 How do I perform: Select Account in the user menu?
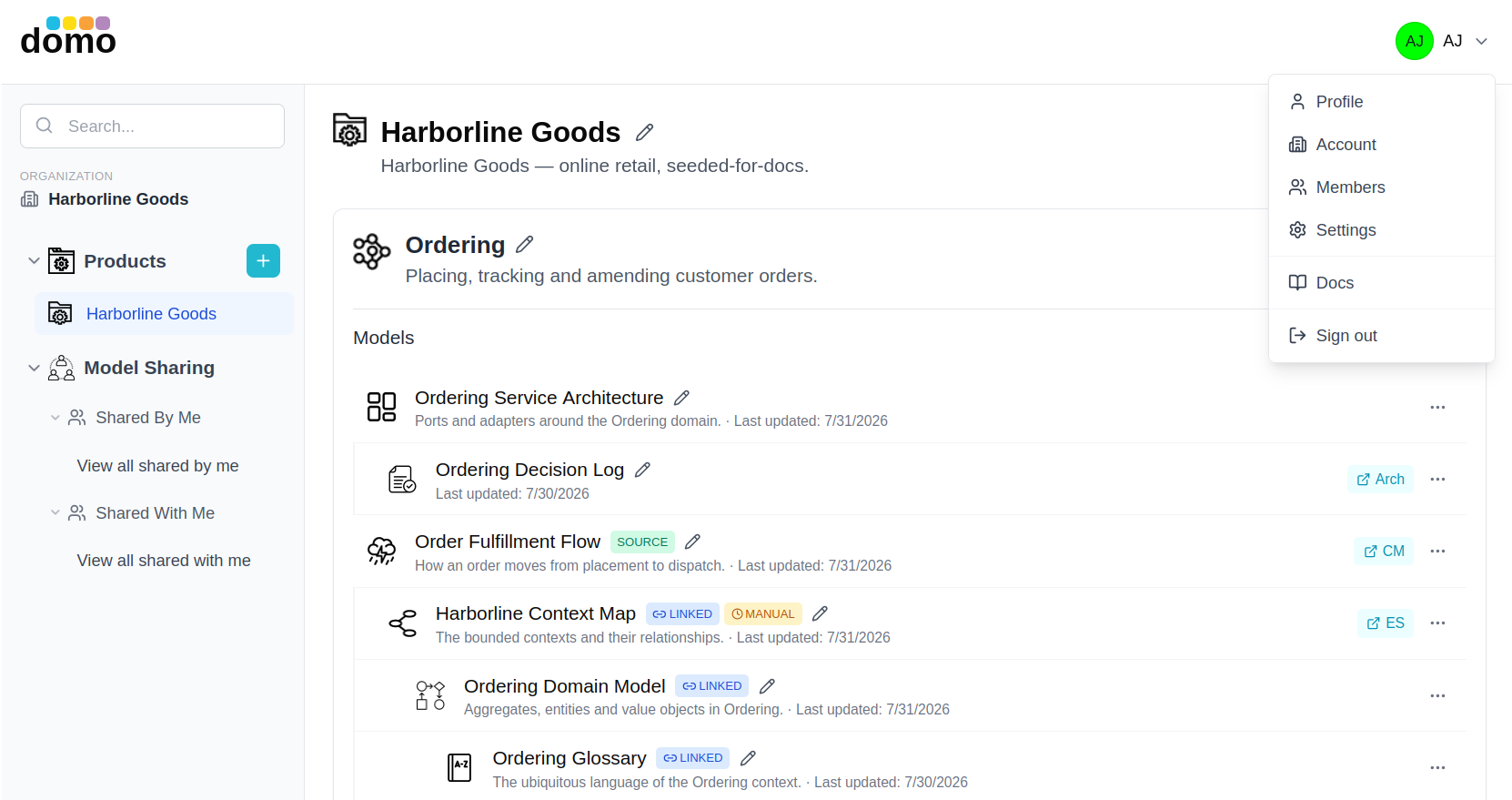[x=1381, y=145]
